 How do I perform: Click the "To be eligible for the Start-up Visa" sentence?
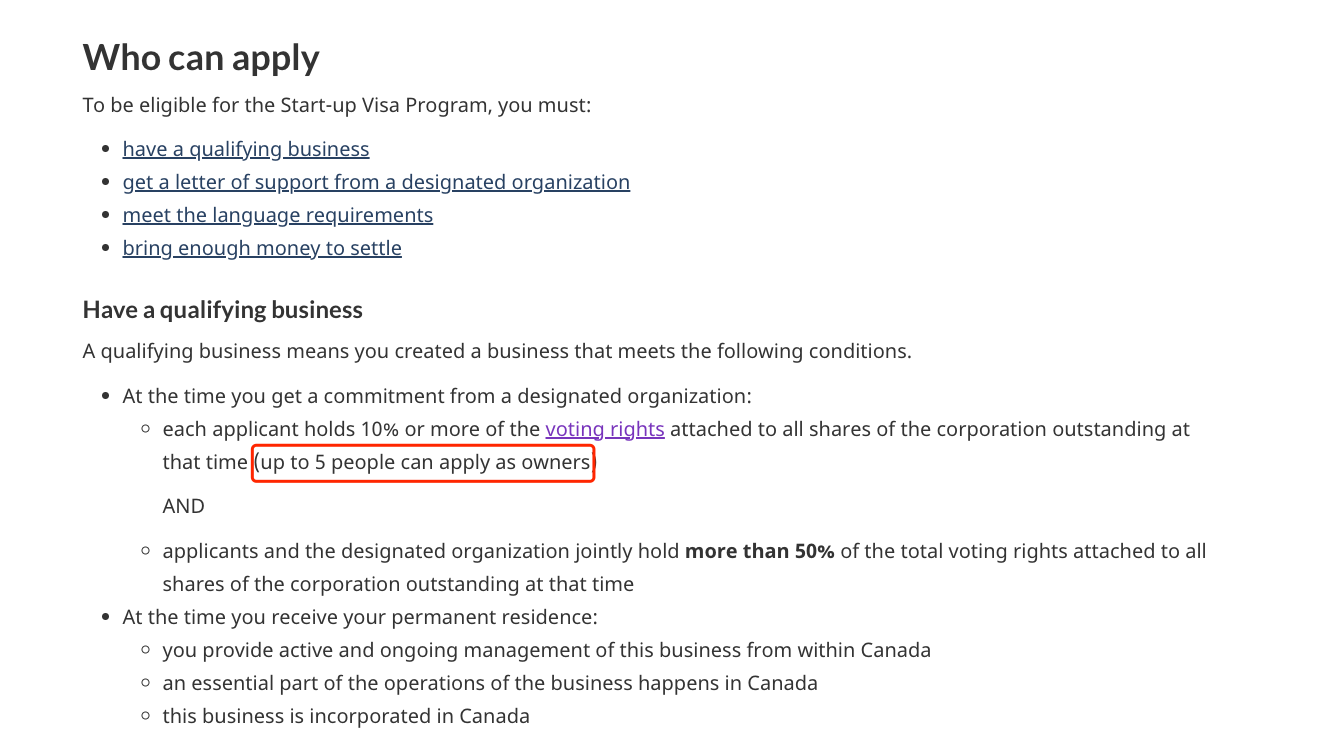pyautogui.click(x=337, y=105)
